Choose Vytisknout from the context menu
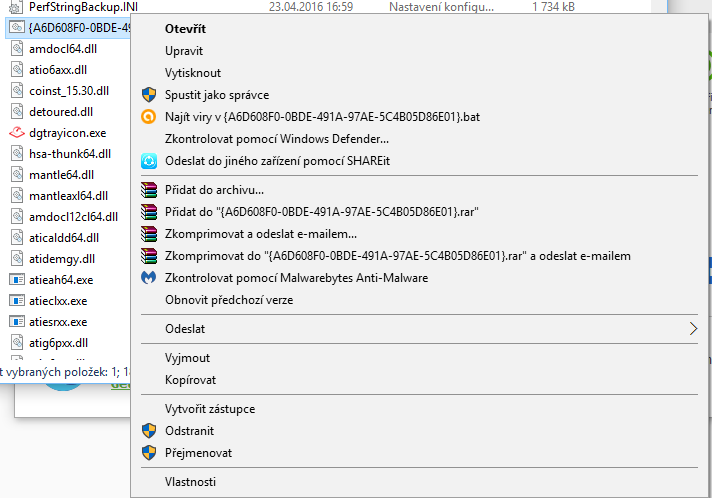This screenshot has height=498, width=712. pos(193,73)
